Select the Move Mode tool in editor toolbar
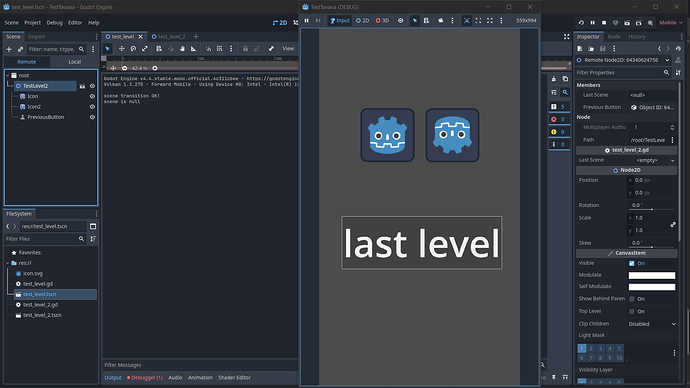Viewport: 690px width, 388px height. click(x=121, y=49)
